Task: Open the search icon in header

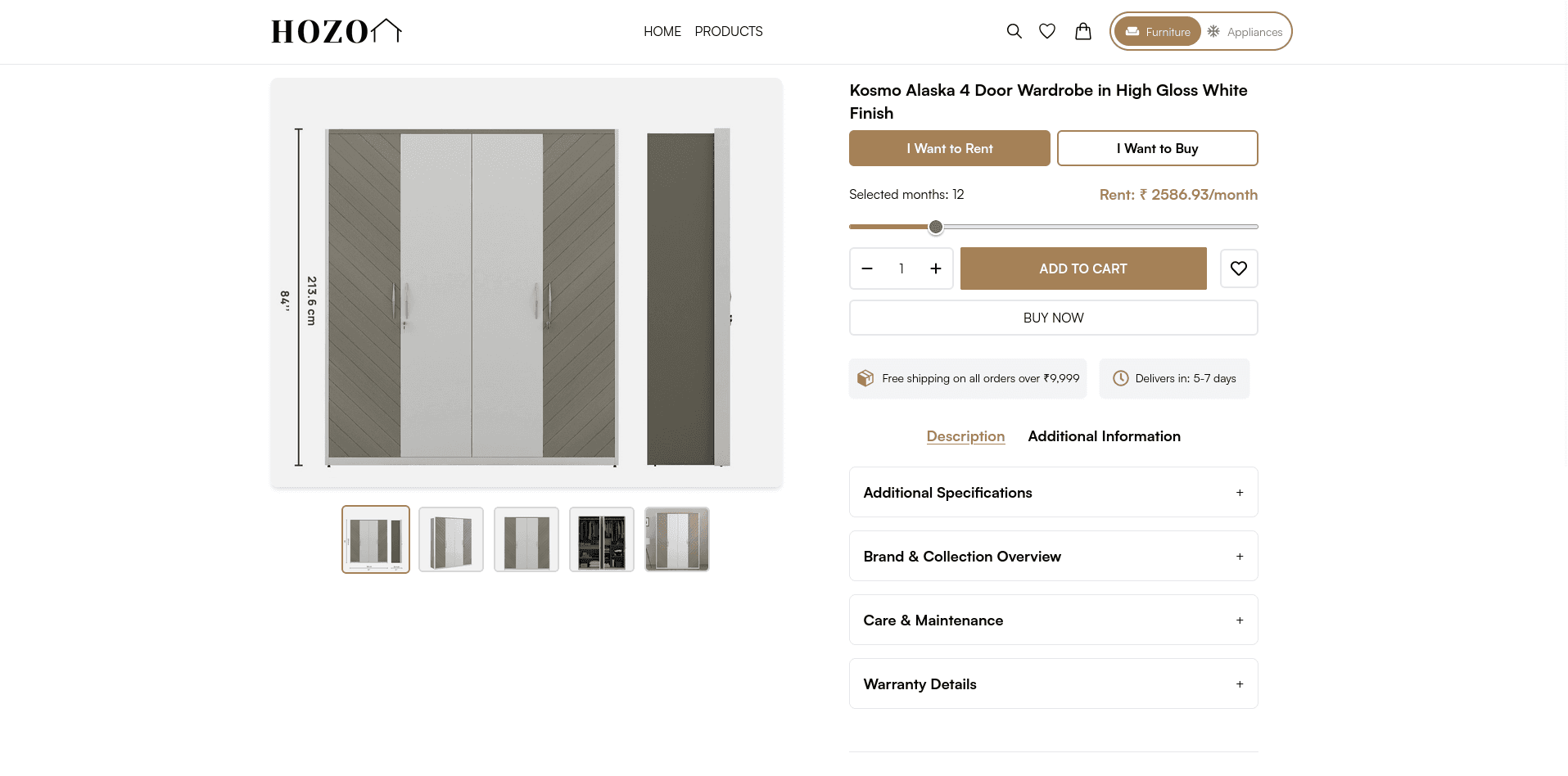Action: [1014, 31]
